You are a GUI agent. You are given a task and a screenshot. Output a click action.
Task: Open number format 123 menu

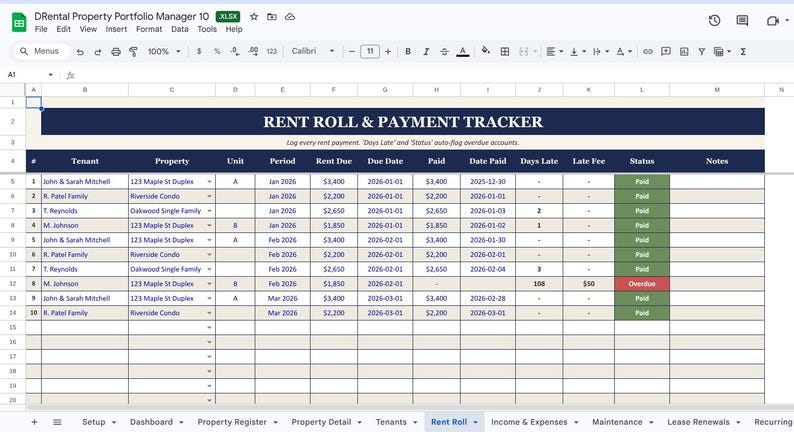point(271,52)
